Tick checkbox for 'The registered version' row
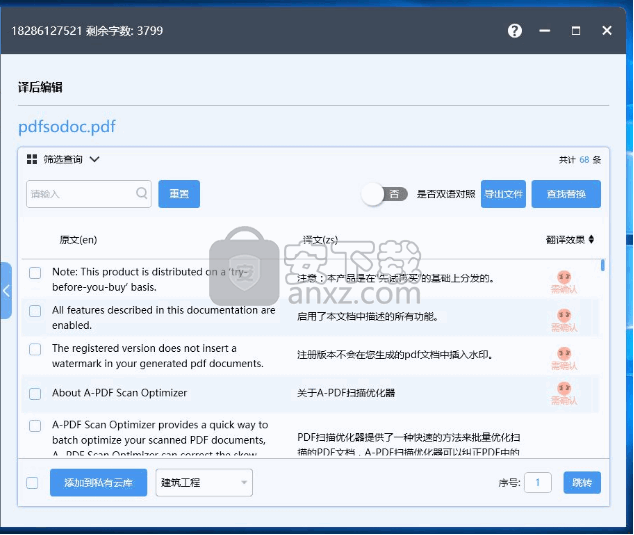Image resolution: width=634 pixels, height=535 pixels. pos(35,349)
